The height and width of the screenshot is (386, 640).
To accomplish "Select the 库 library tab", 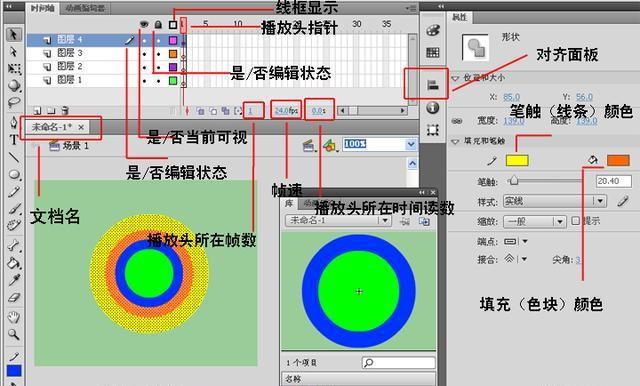I will click(289, 203).
